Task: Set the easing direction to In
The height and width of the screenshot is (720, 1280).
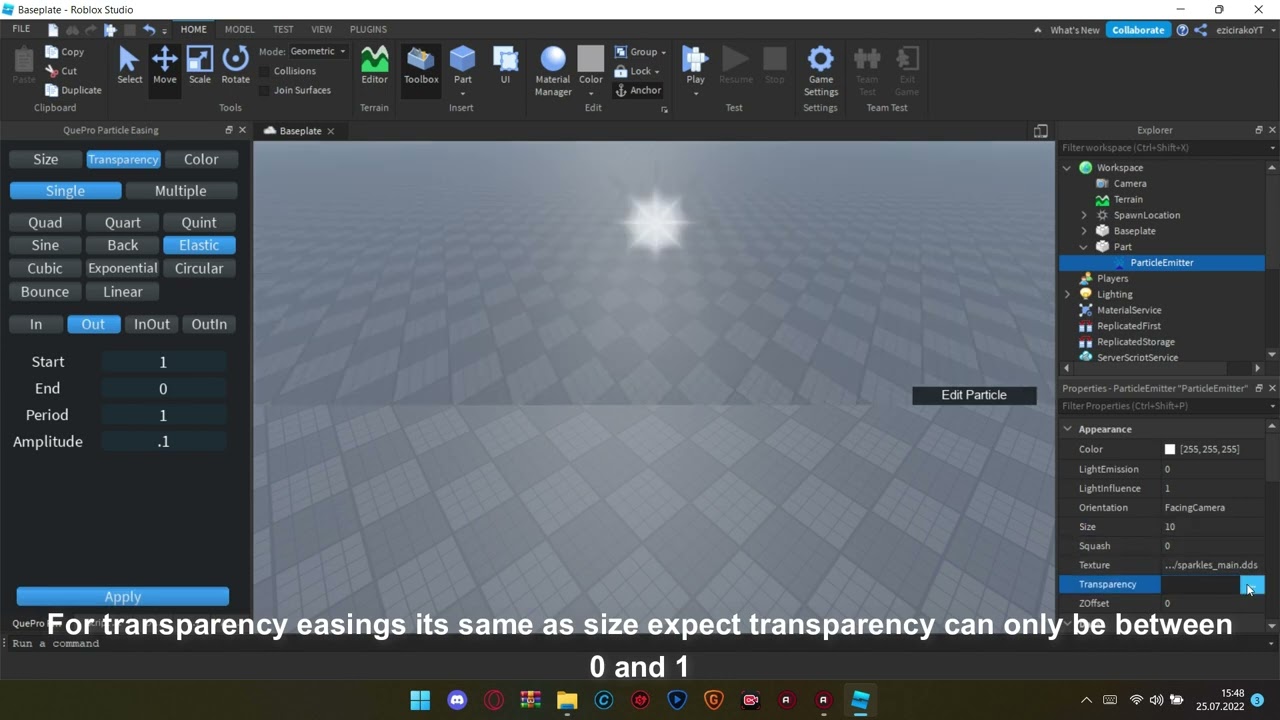Action: point(36,324)
